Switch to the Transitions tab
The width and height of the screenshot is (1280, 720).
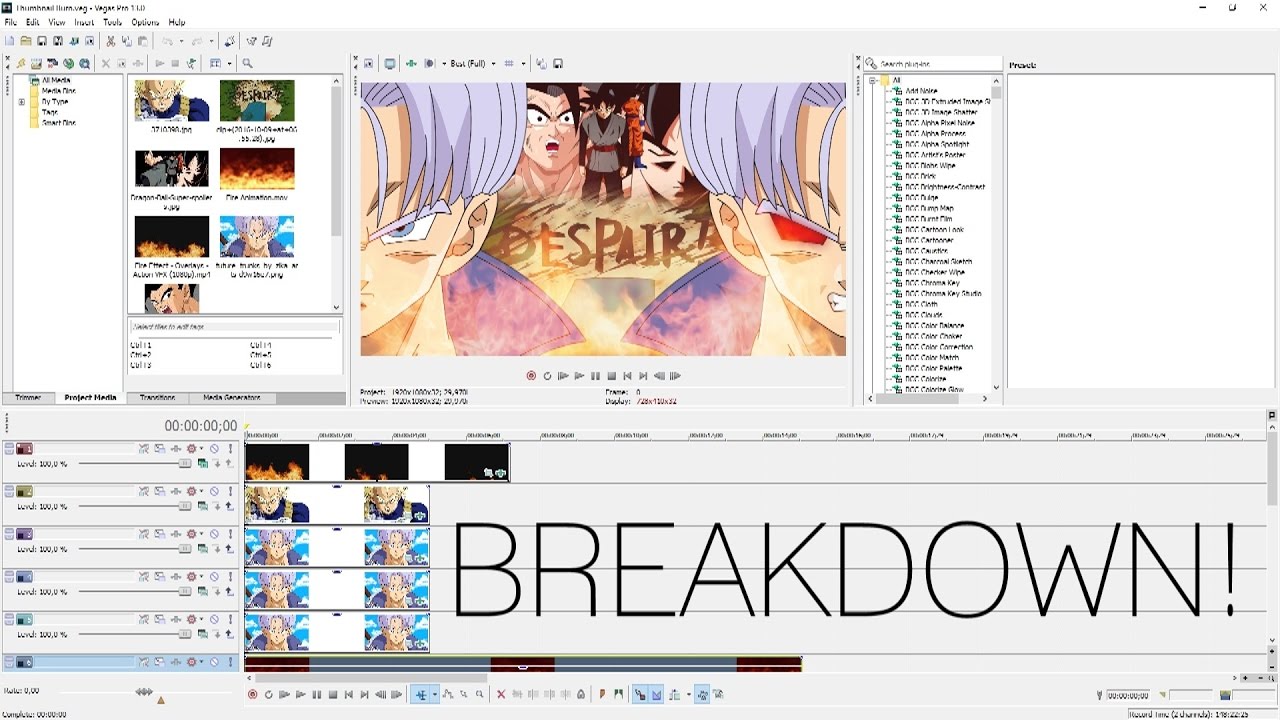tap(157, 397)
